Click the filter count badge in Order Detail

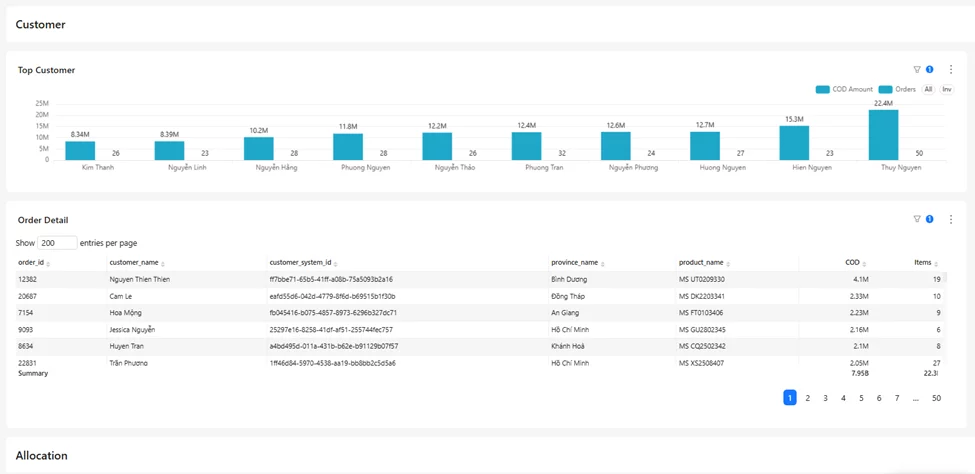click(x=930, y=219)
